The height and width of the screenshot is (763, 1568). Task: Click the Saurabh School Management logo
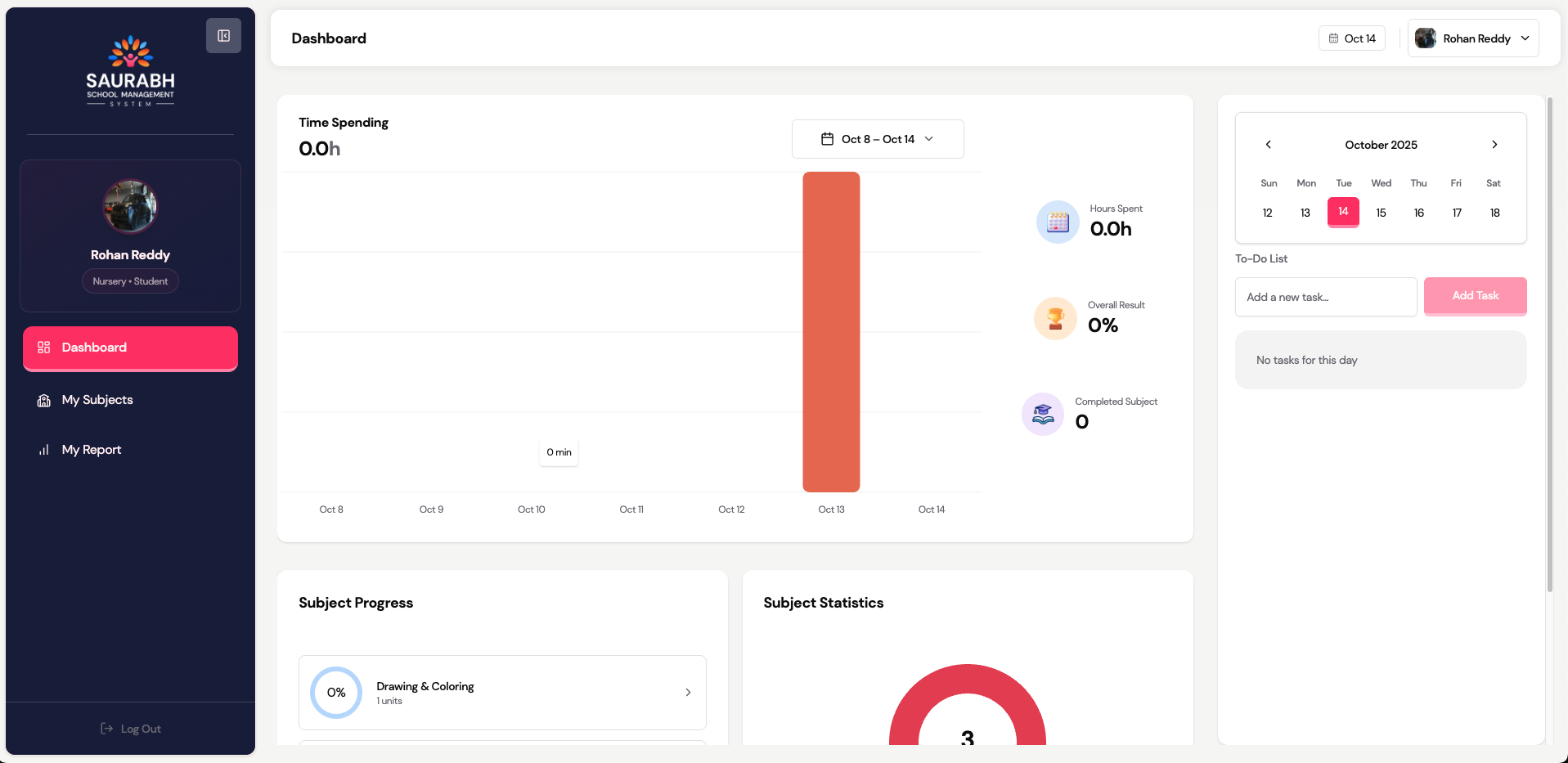tap(131, 71)
